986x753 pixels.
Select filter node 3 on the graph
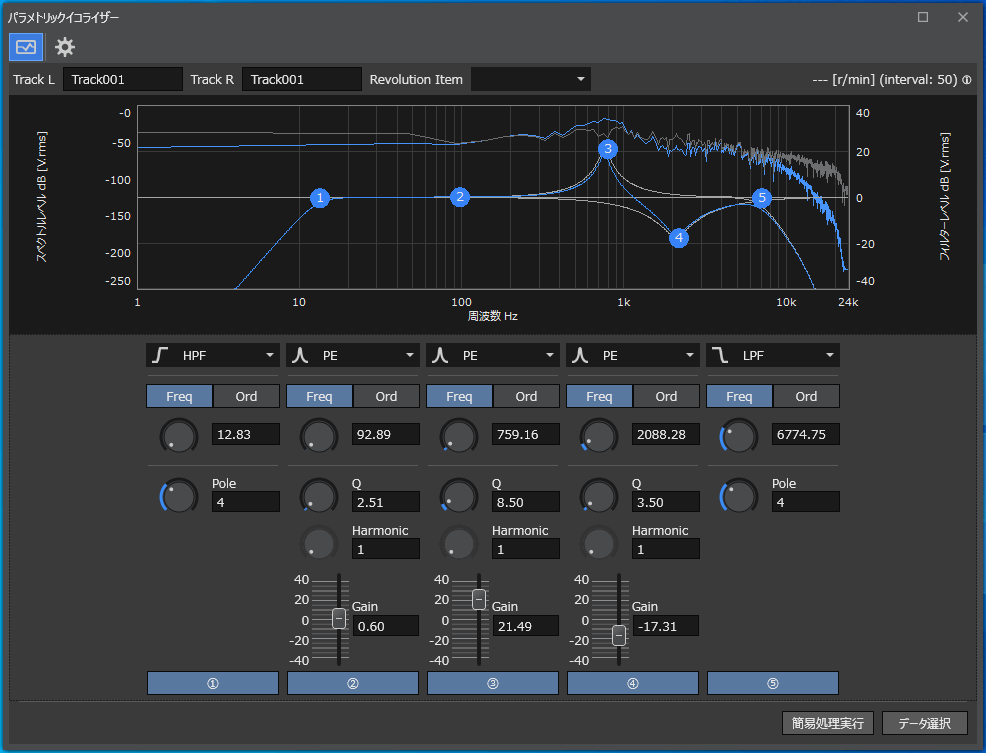tap(607, 149)
